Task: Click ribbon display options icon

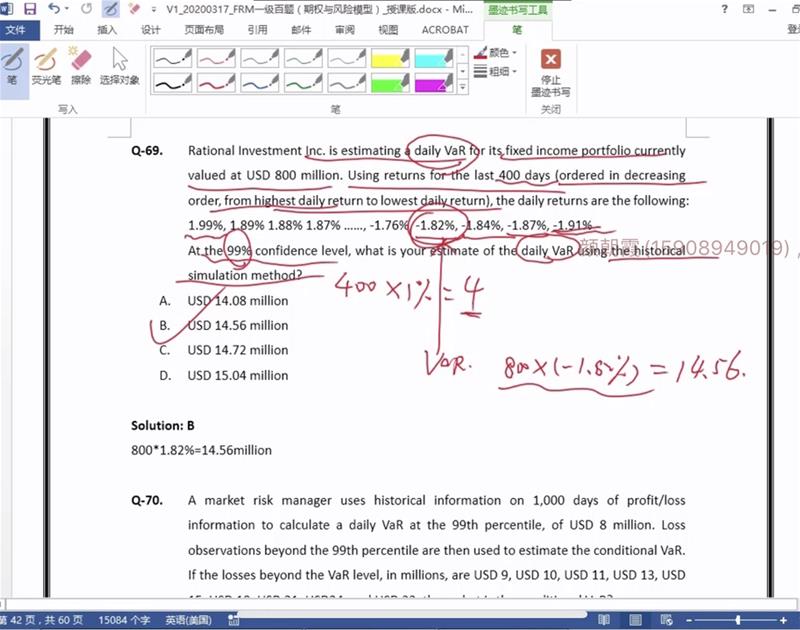Action: click(748, 9)
